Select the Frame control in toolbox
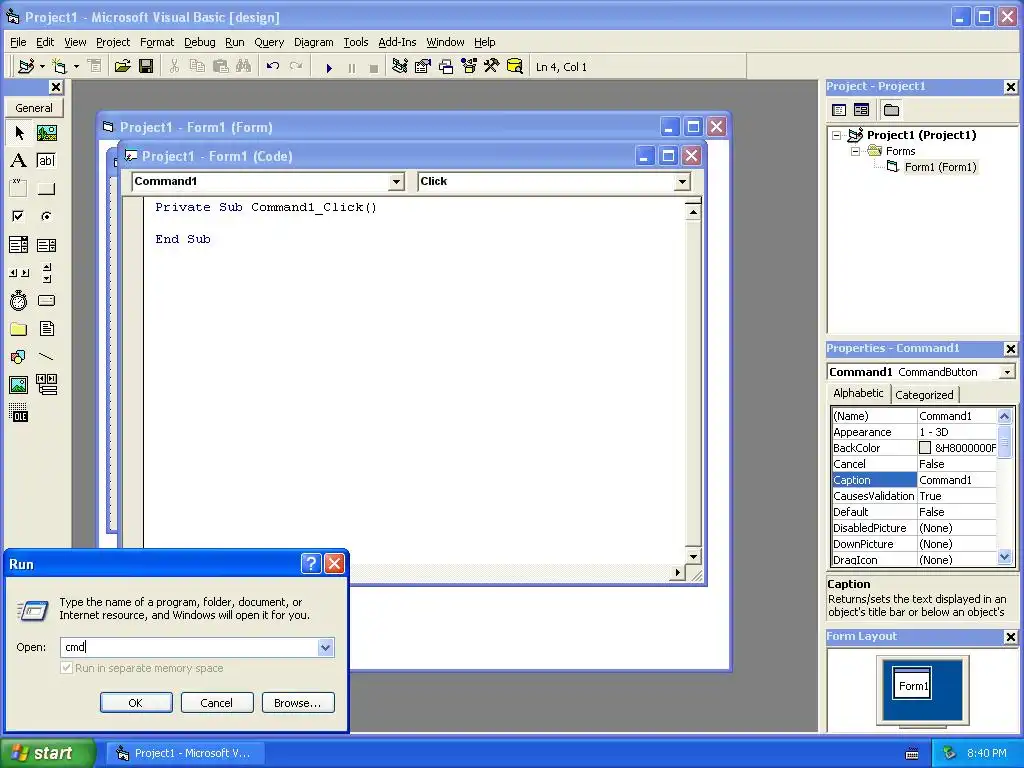This screenshot has width=1024, height=768. 19,189
